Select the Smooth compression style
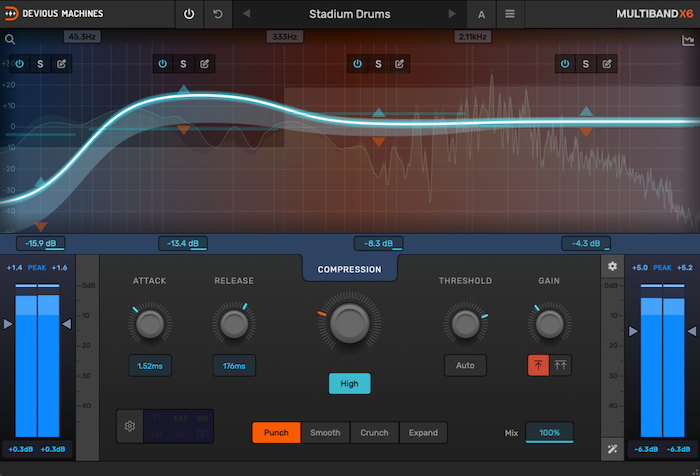700x476 pixels. [325, 432]
